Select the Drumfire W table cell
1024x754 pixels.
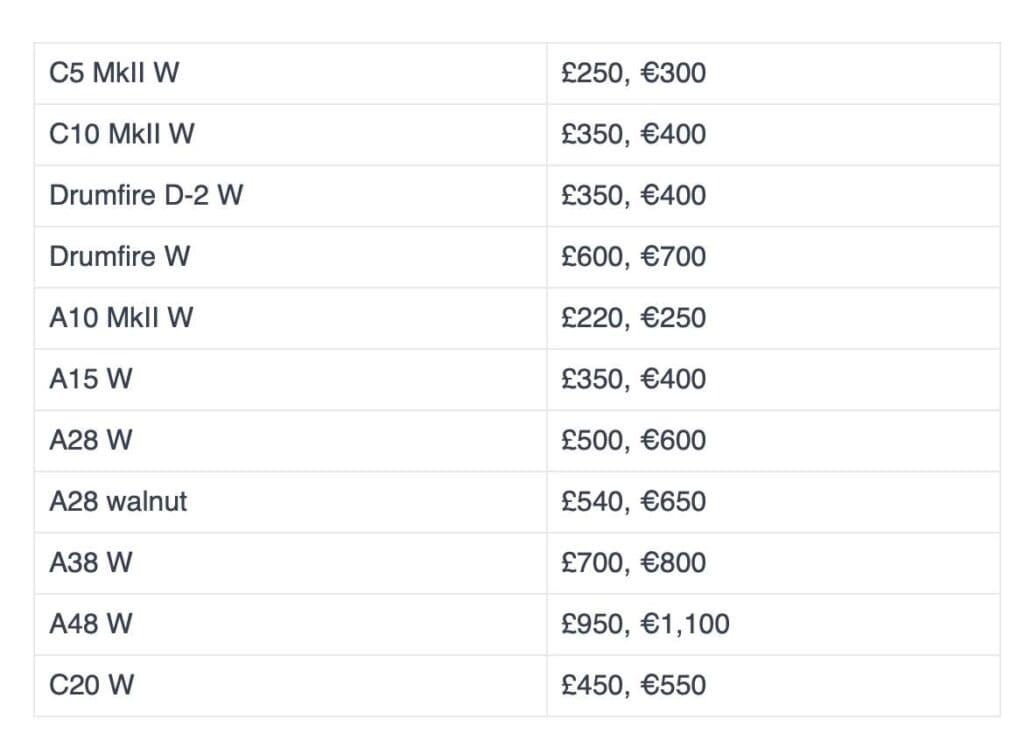point(120,256)
